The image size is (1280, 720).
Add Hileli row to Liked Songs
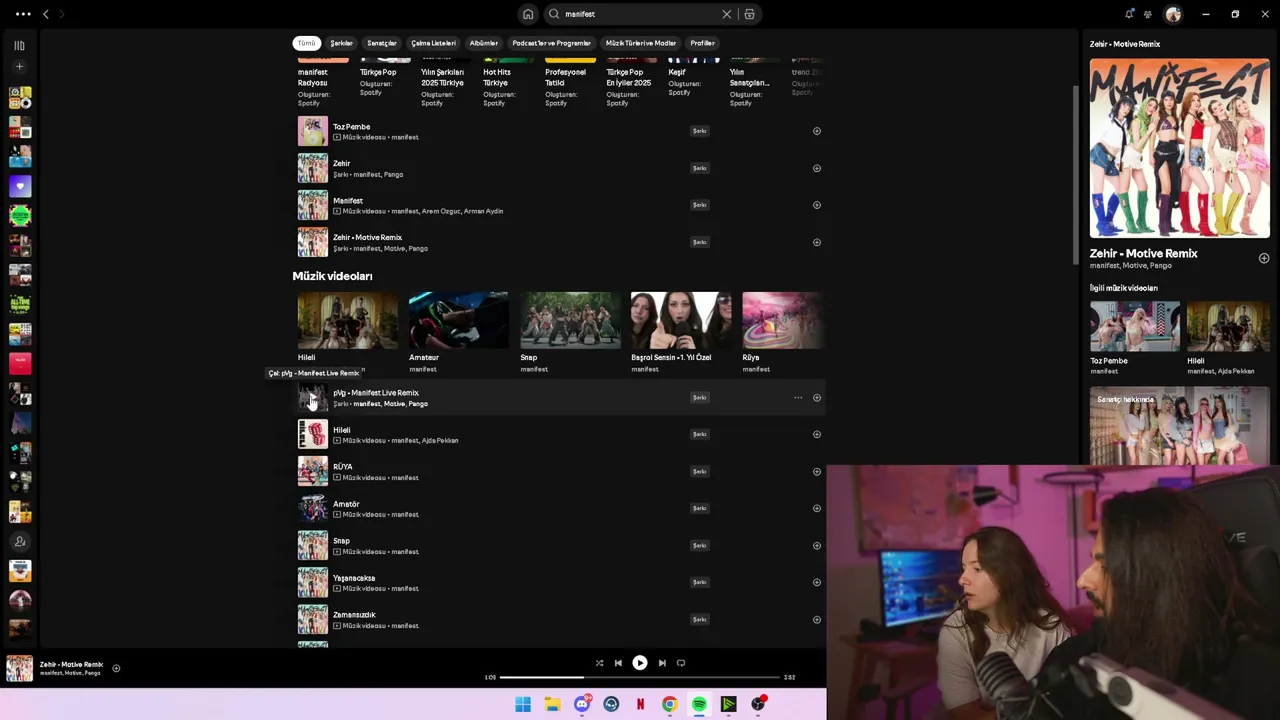point(817,434)
